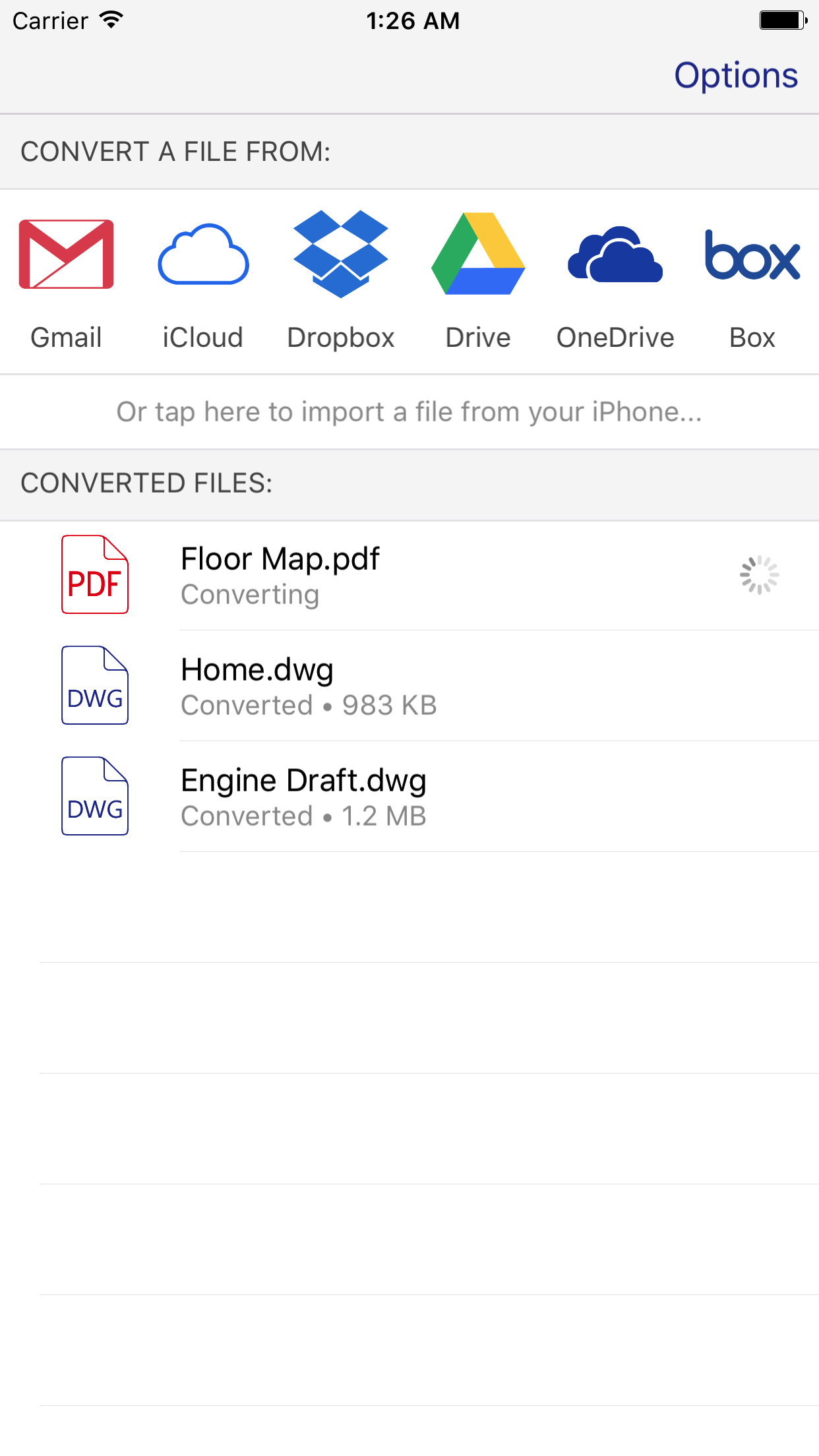Open the Google Drive triangle icon

tap(478, 254)
